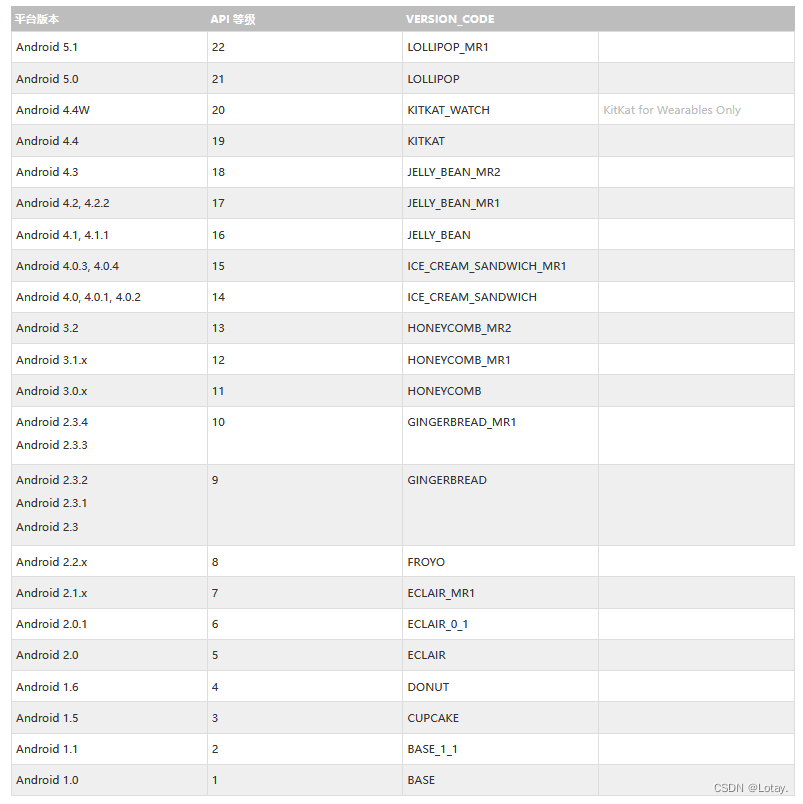Select the Android 2.3.1 entry
This screenshot has width=803, height=804.
click(51, 503)
